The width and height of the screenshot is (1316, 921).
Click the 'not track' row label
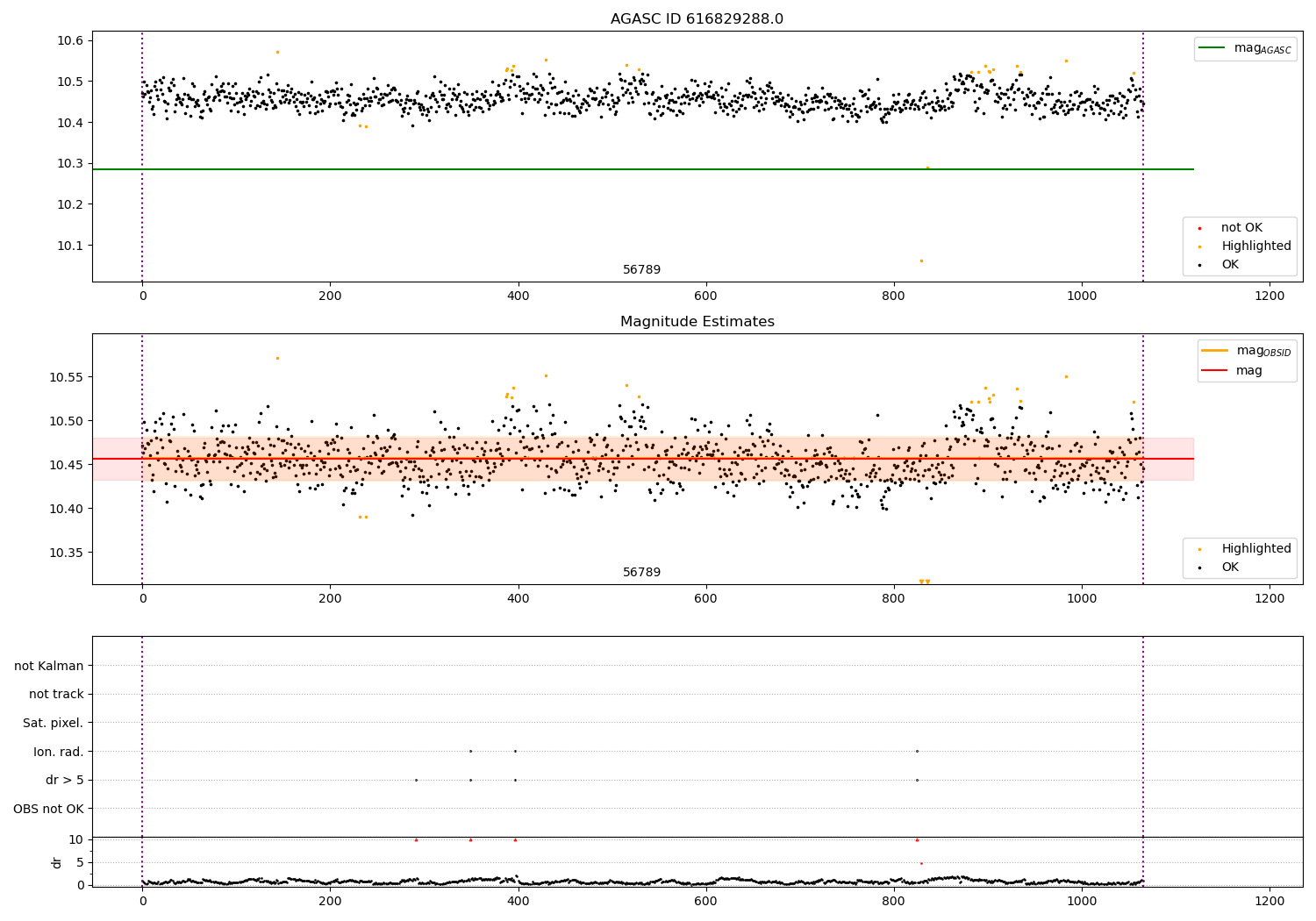tap(56, 694)
